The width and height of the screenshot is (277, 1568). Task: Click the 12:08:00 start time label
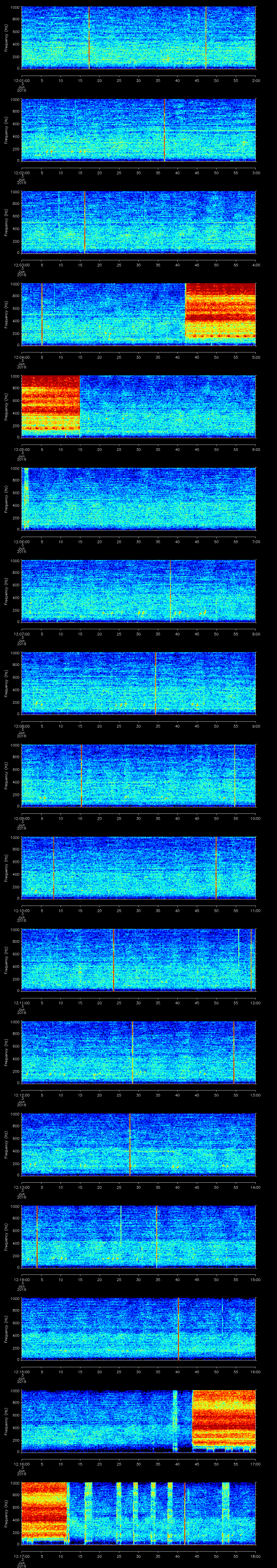(21, 726)
